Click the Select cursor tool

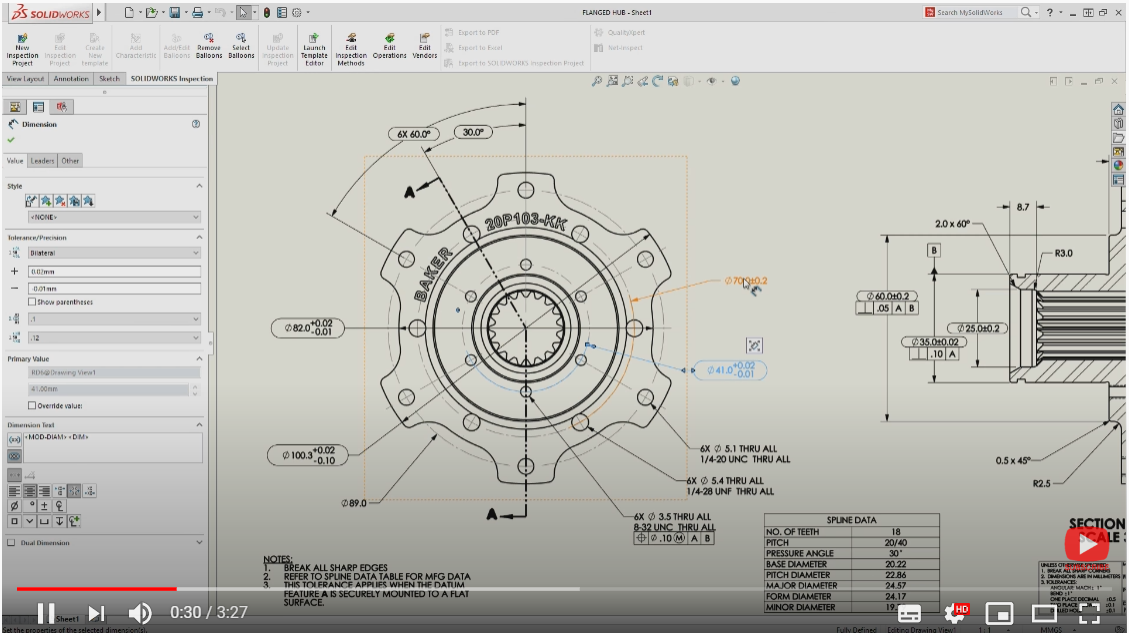(243, 12)
